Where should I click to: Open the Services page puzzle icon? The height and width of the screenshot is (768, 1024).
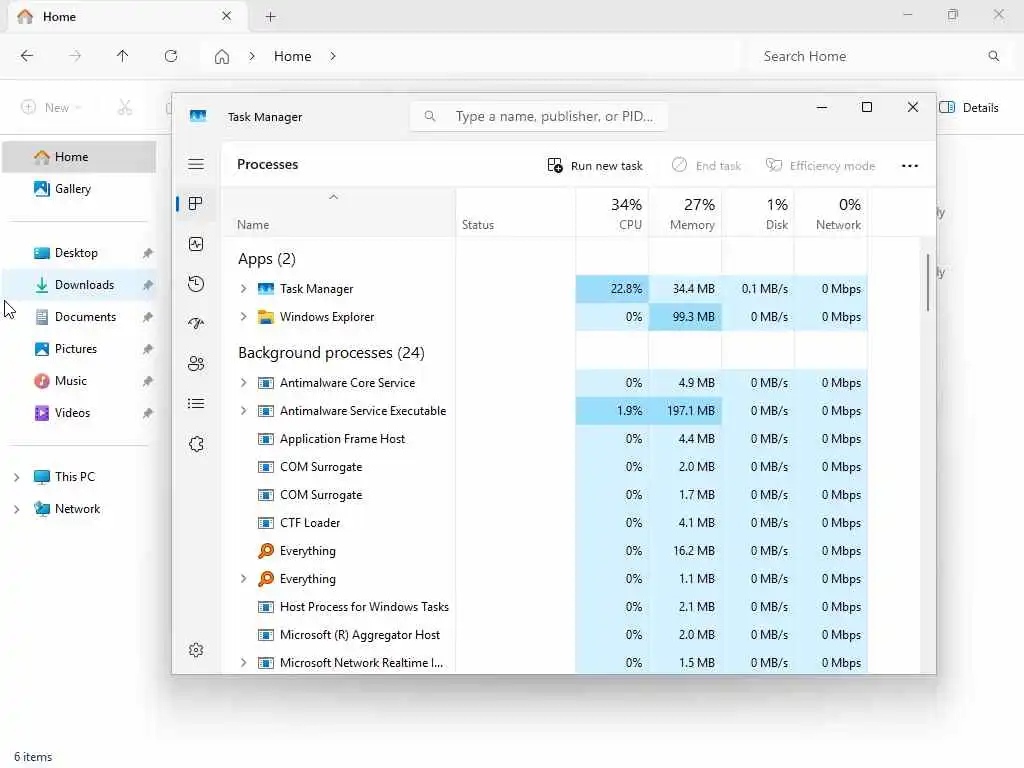pos(196,444)
